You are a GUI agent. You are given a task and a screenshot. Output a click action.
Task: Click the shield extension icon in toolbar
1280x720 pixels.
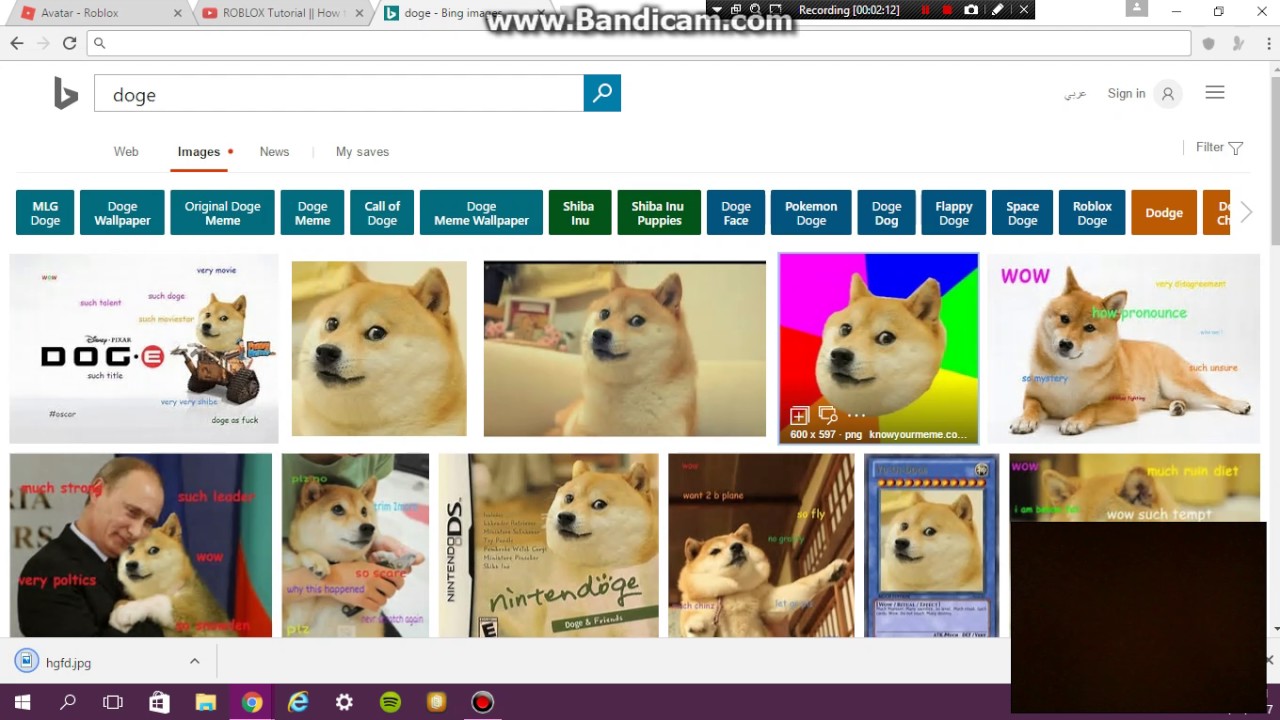pos(1208,43)
